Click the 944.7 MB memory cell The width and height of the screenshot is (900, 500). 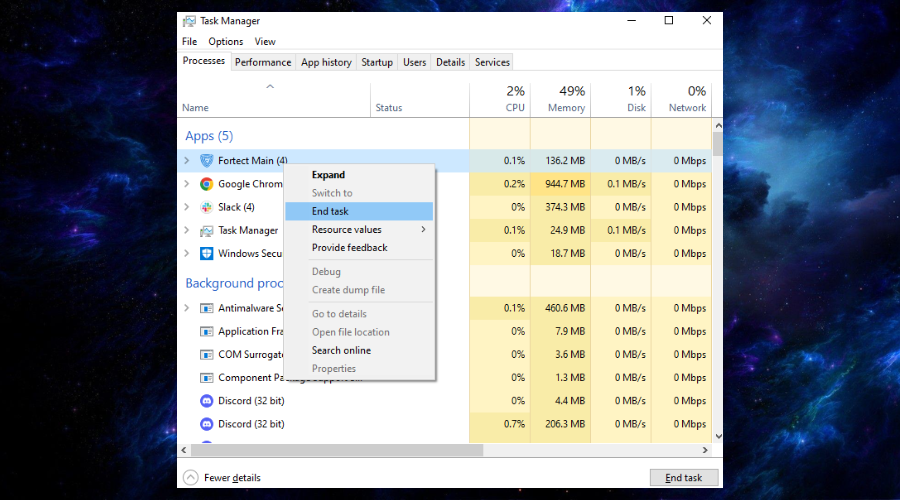pyautogui.click(x=560, y=184)
